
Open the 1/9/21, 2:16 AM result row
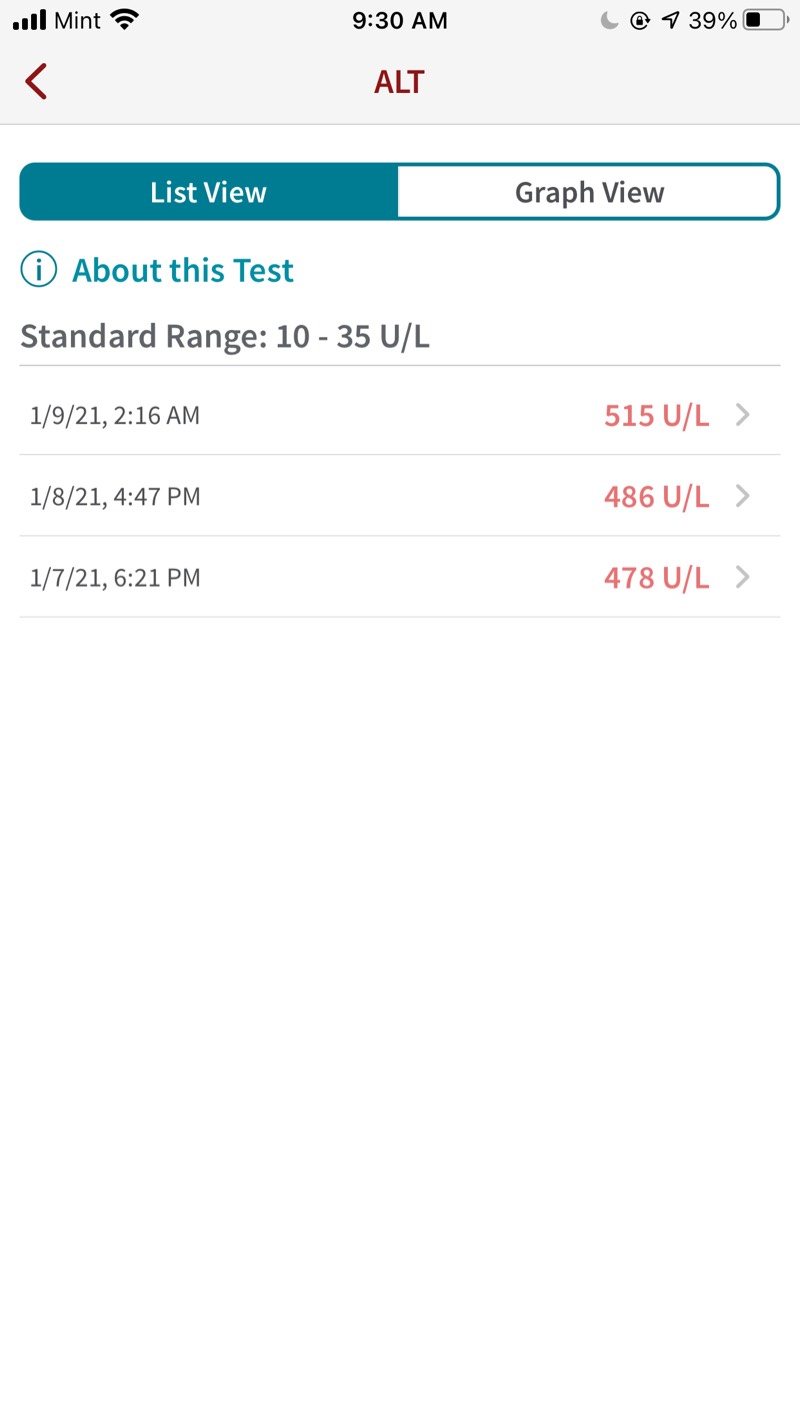coord(400,415)
